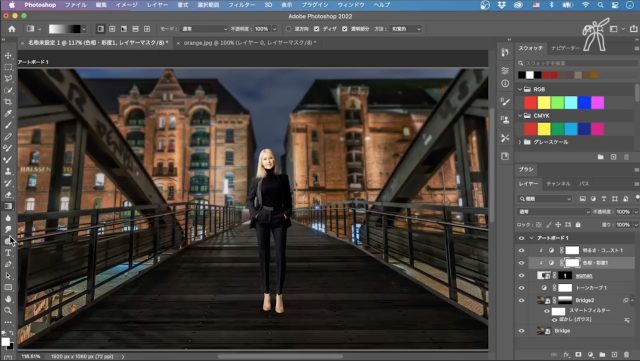The image size is (640, 361).
Task: Open the options bar 不透明度 dropdown
Action: tap(274, 29)
